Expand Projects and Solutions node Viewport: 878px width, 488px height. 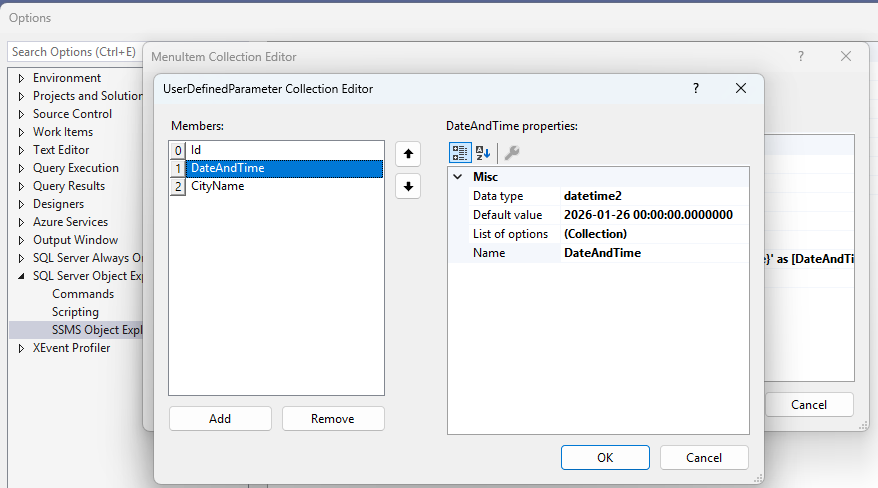point(21,96)
